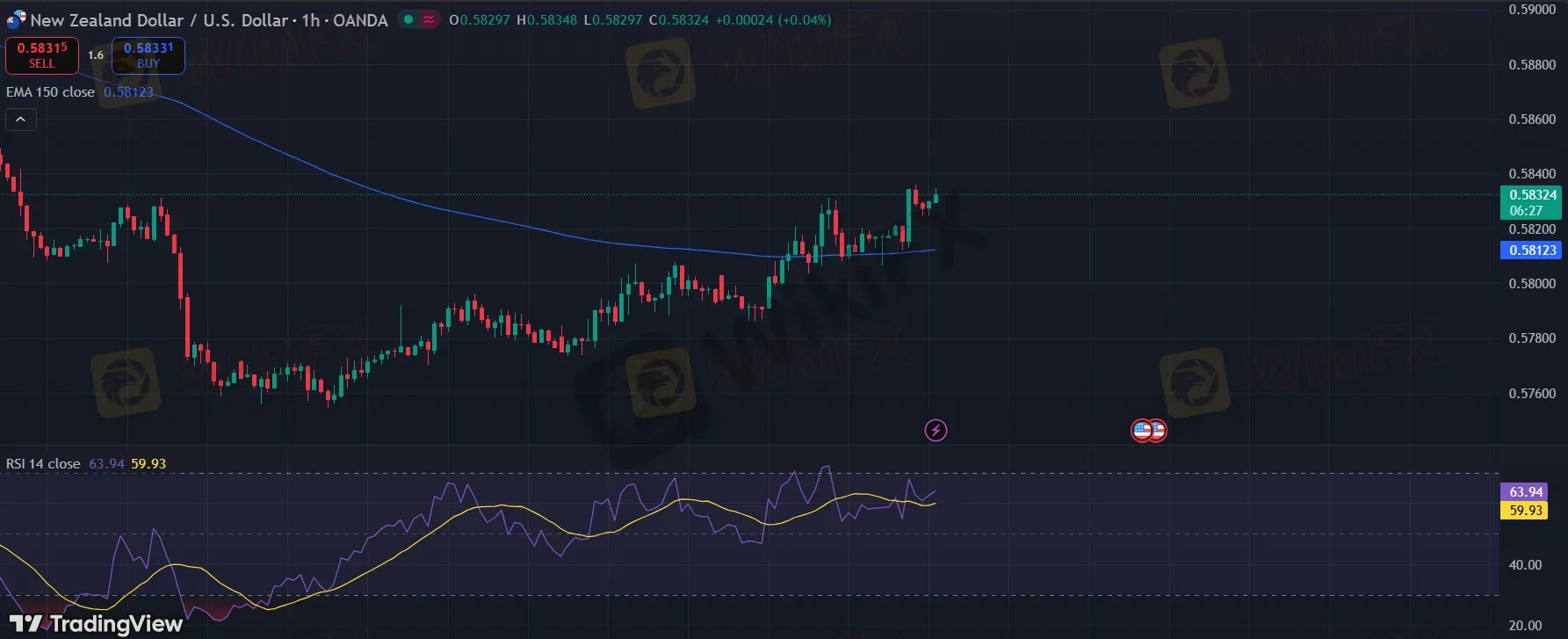Click the 0.58331 BUY button
Screen dimensions: 1568x639
pyautogui.click(x=148, y=55)
